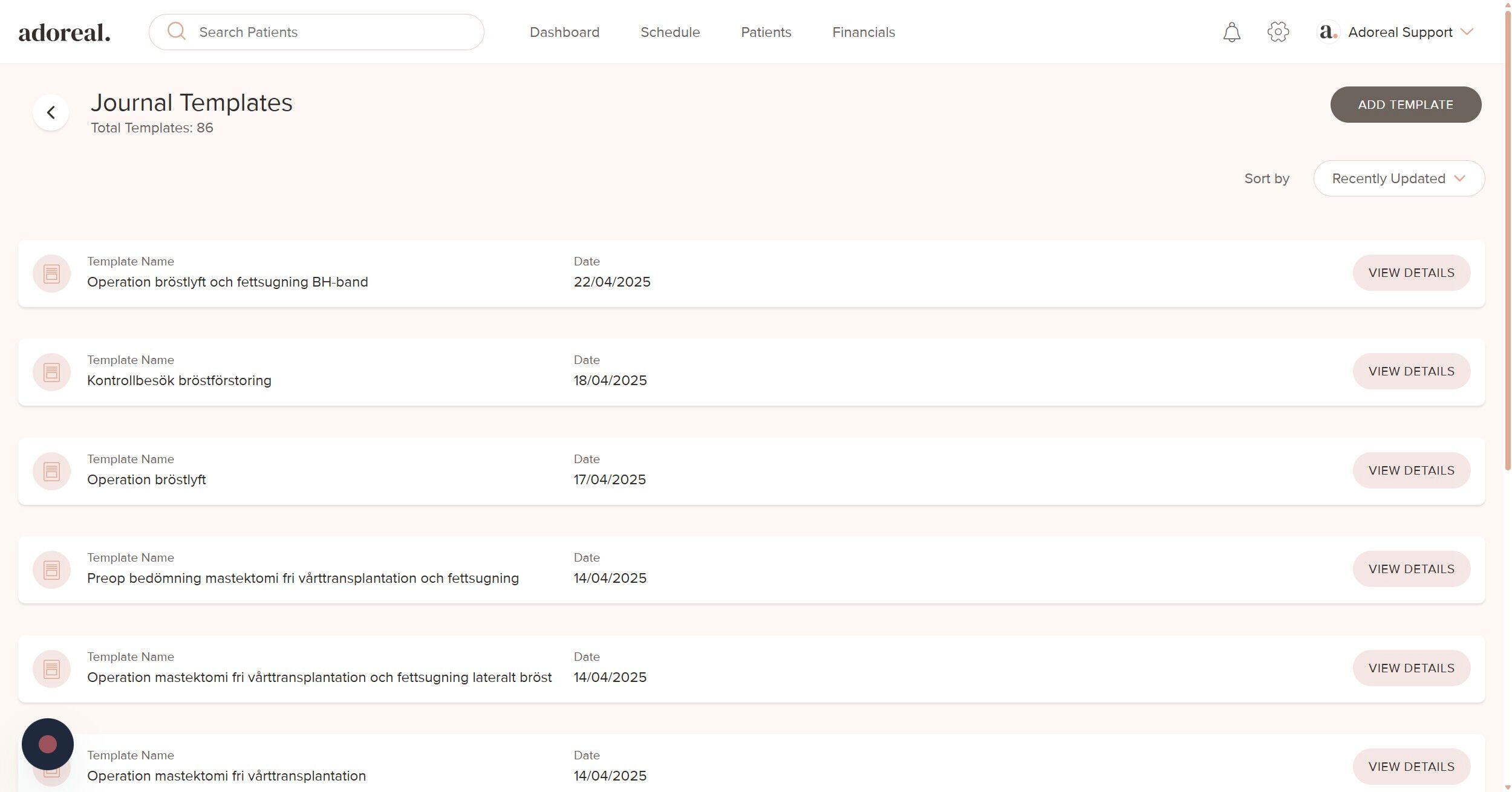Click the adoreal. logo
1512x792 pixels.
coord(65,33)
